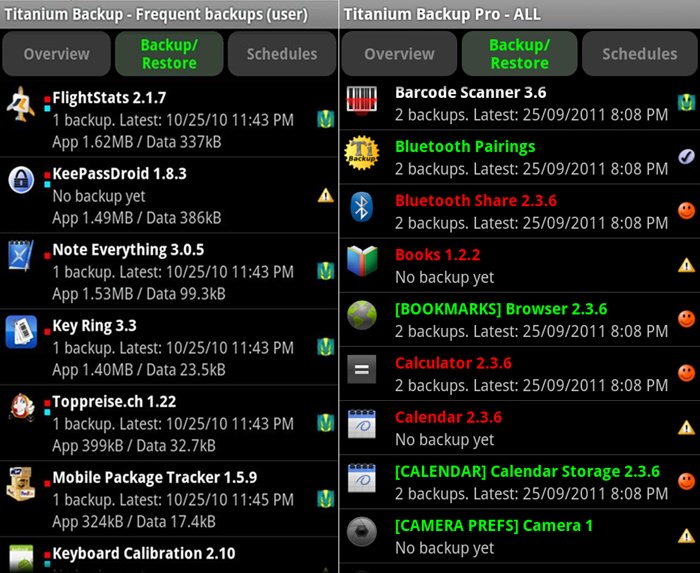Tap the smiley badge for Calculator 2.3.6
Screen dimensions: 700x573
tap(687, 373)
